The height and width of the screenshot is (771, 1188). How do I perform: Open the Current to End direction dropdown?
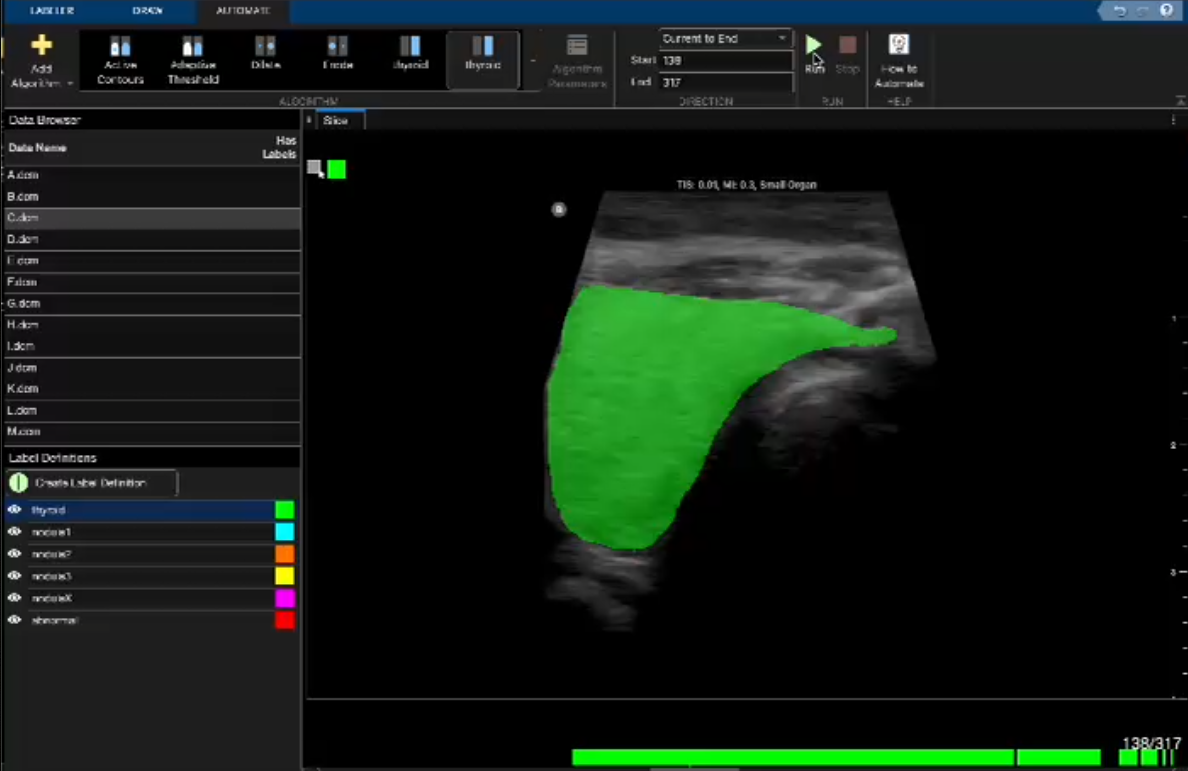pyautogui.click(x=782, y=38)
